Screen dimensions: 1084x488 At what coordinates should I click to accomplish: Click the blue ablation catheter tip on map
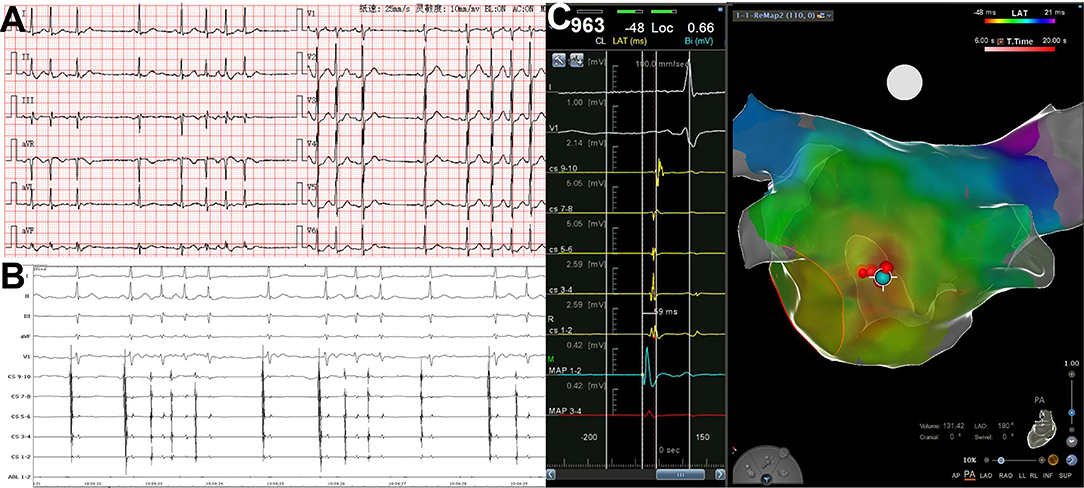(882, 277)
